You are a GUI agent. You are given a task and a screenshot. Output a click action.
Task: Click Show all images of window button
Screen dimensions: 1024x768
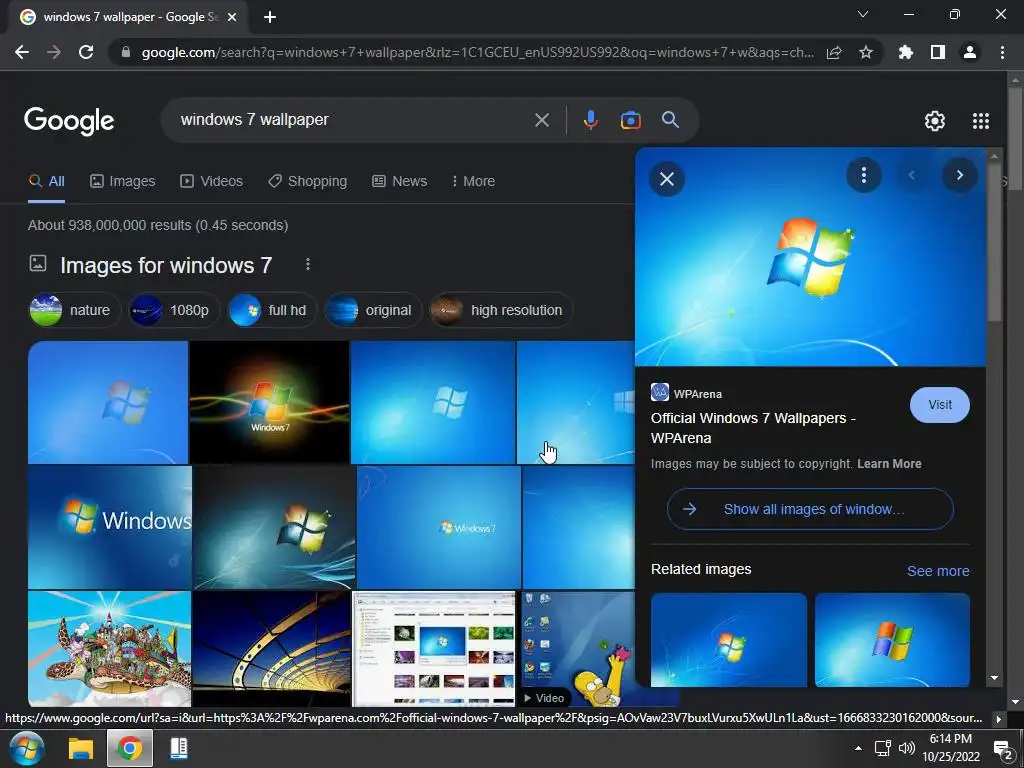coord(810,509)
